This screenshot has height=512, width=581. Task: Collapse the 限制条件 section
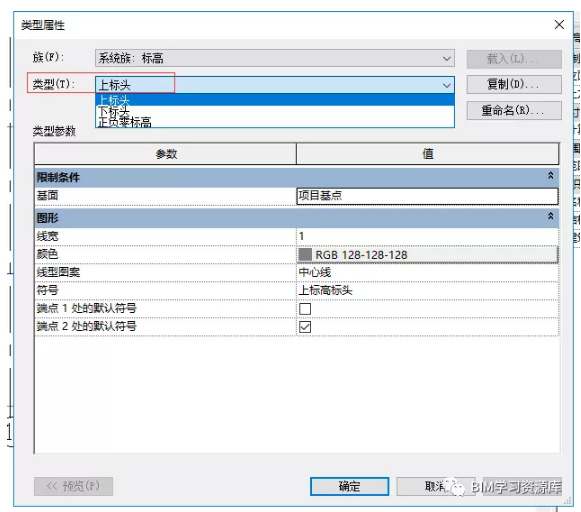tap(551, 176)
